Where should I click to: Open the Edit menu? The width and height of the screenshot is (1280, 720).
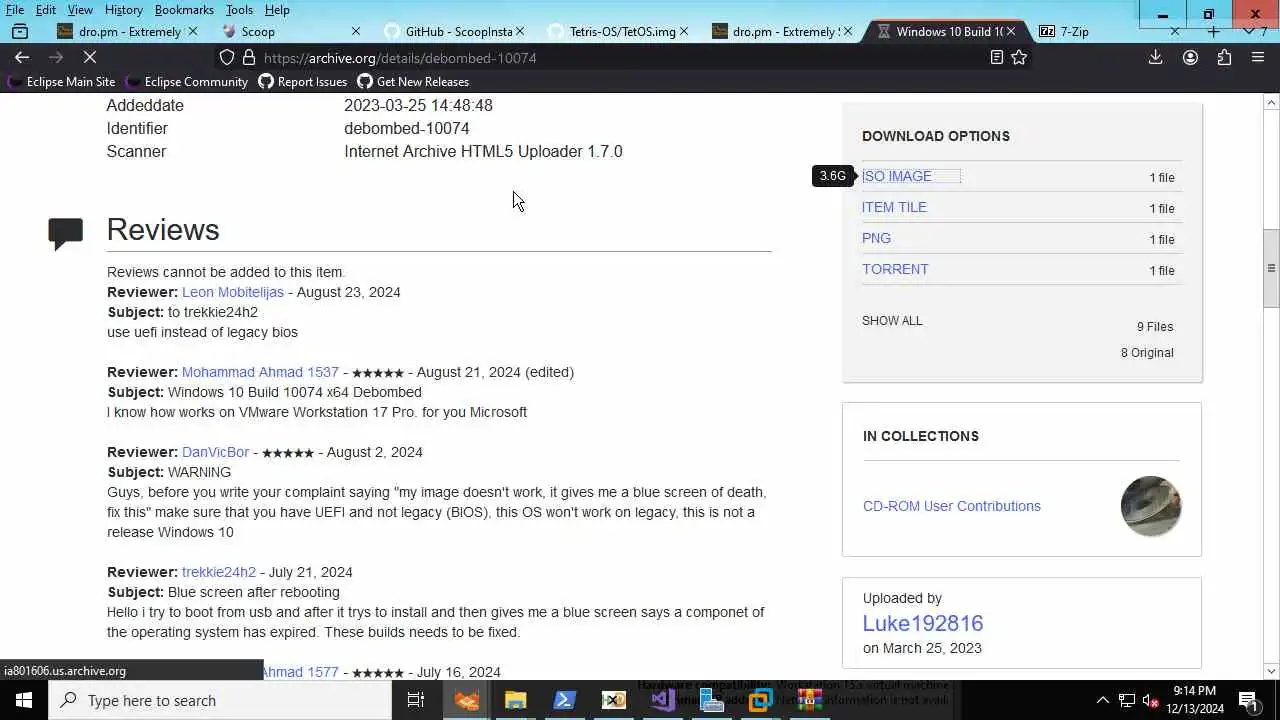coord(46,9)
